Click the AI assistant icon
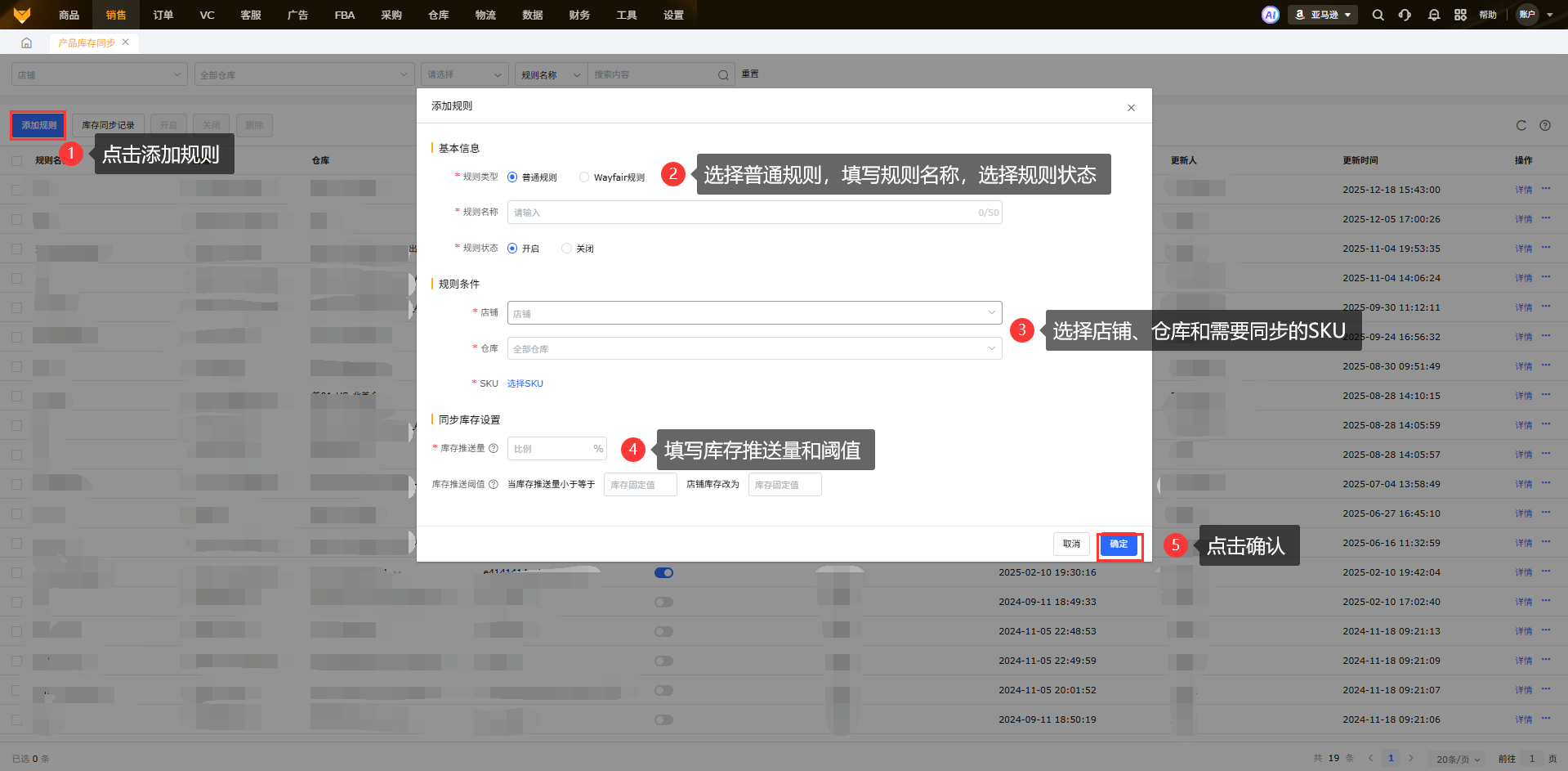 click(1270, 15)
